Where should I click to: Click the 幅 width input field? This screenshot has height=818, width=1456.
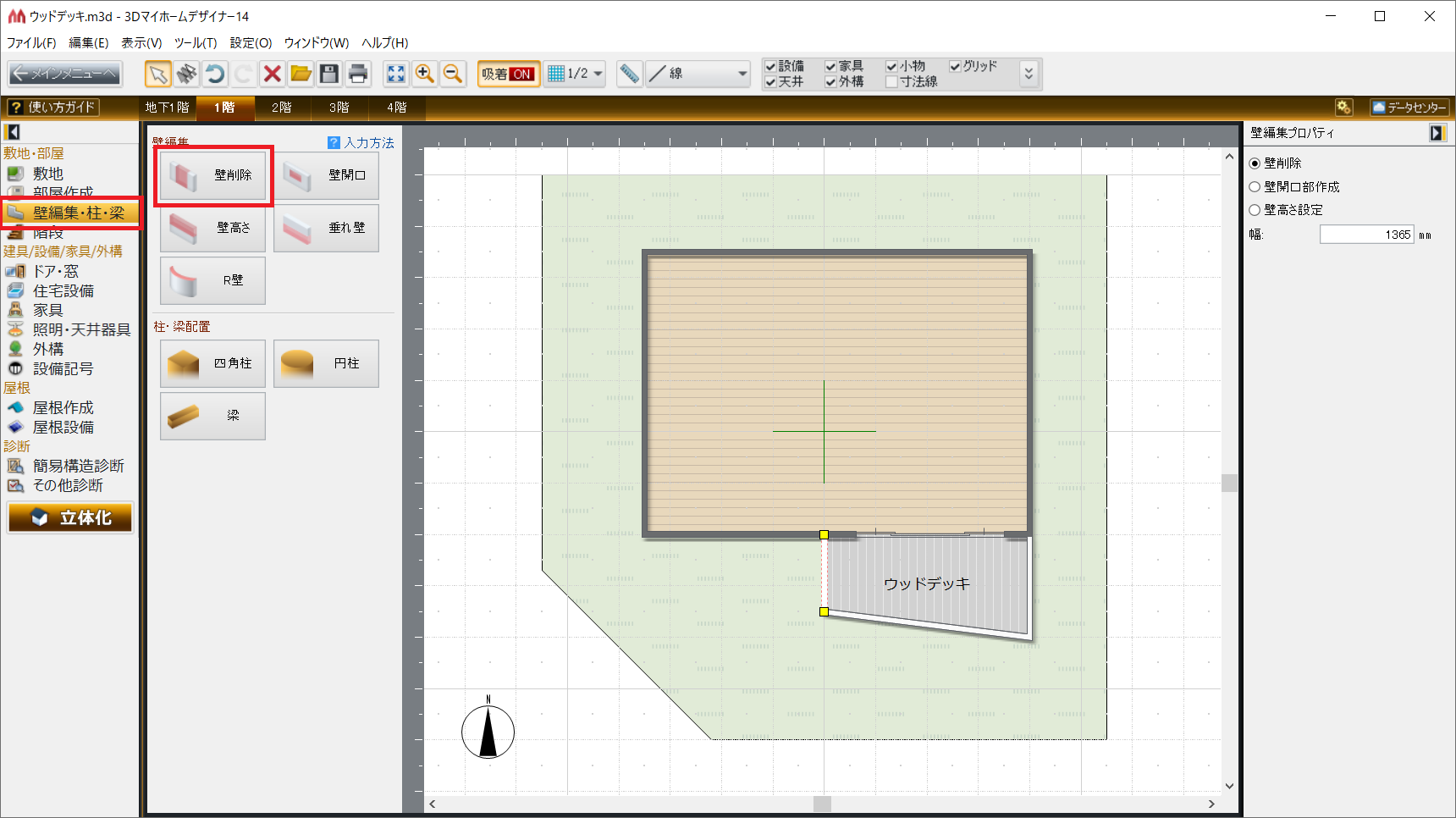pos(1366,235)
